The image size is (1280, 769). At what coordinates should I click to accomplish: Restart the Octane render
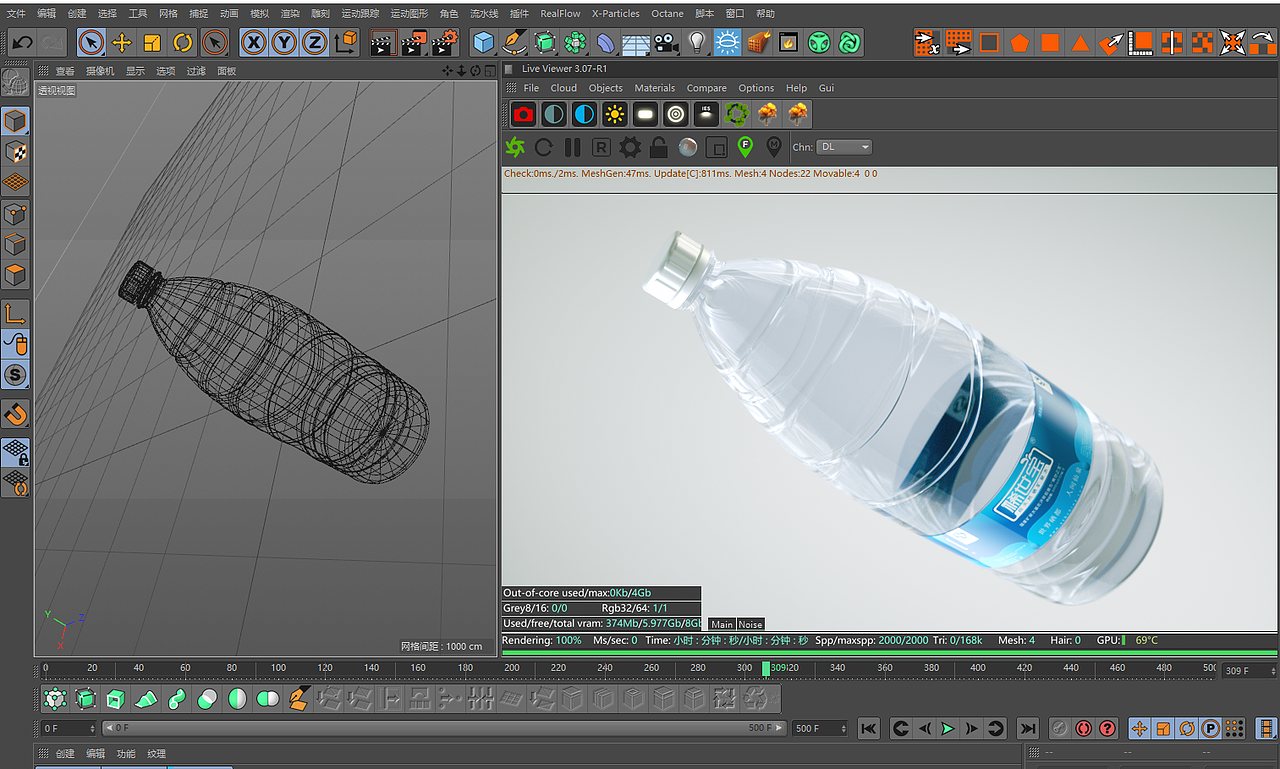[544, 147]
